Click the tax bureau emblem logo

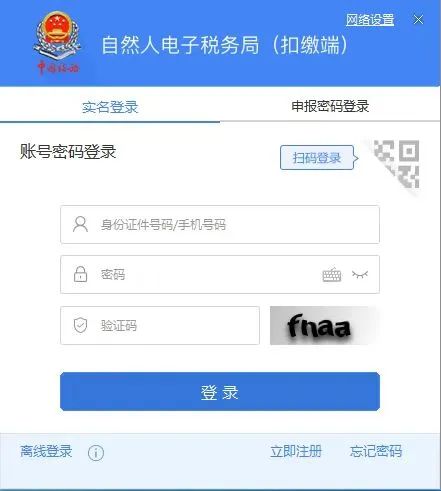[x=57, y=43]
